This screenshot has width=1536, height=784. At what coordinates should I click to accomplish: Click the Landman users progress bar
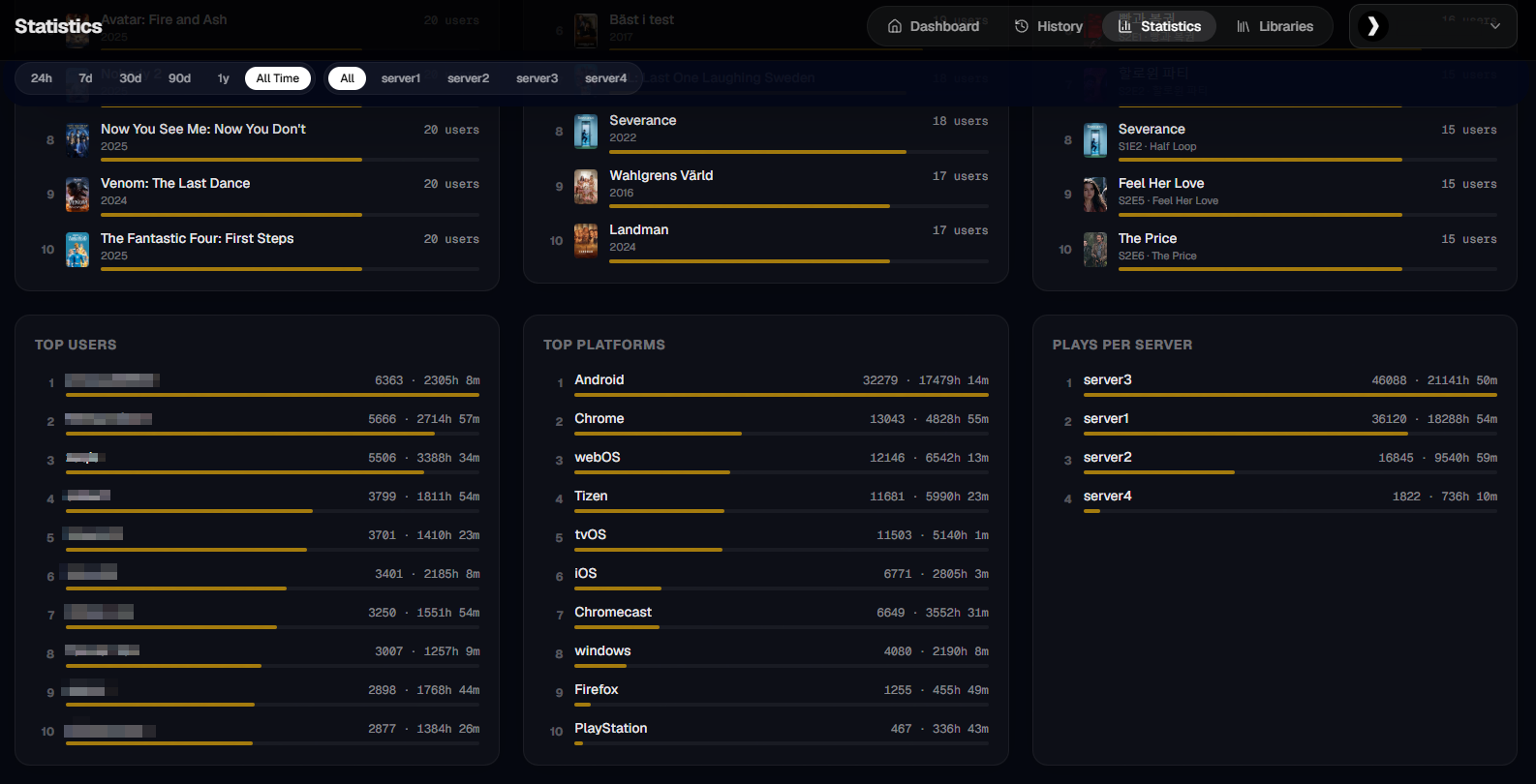[799, 261]
